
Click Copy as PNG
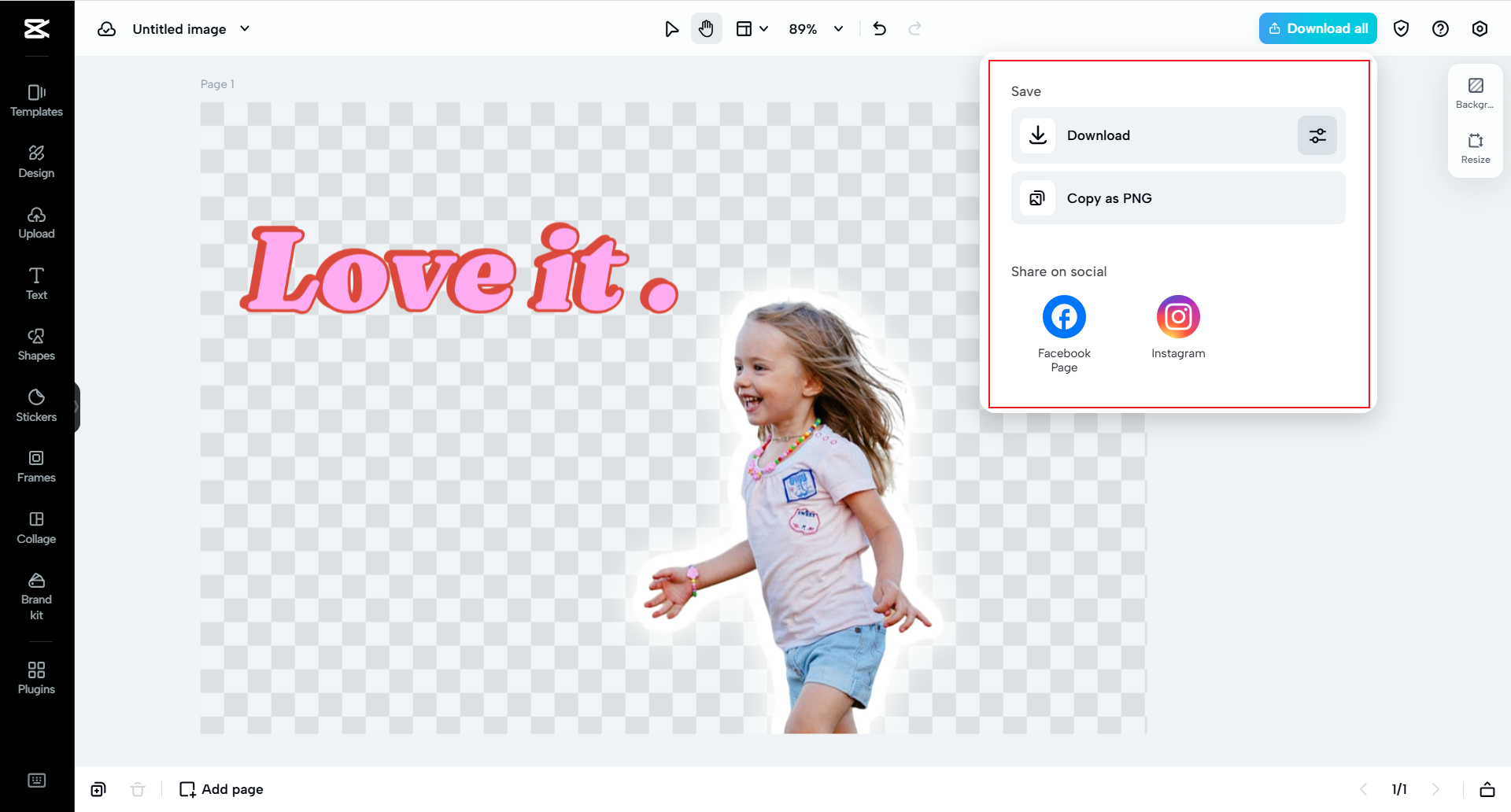[1177, 197]
